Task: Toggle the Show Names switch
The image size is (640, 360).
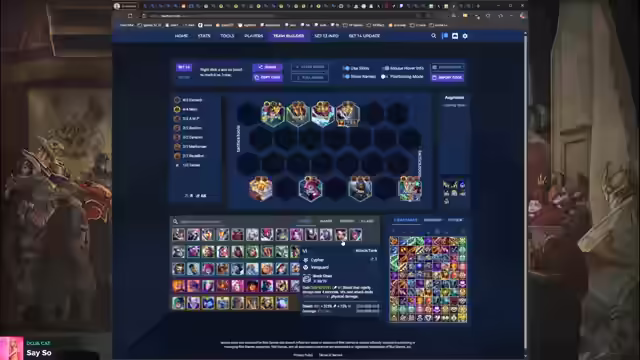Action: pos(346,76)
